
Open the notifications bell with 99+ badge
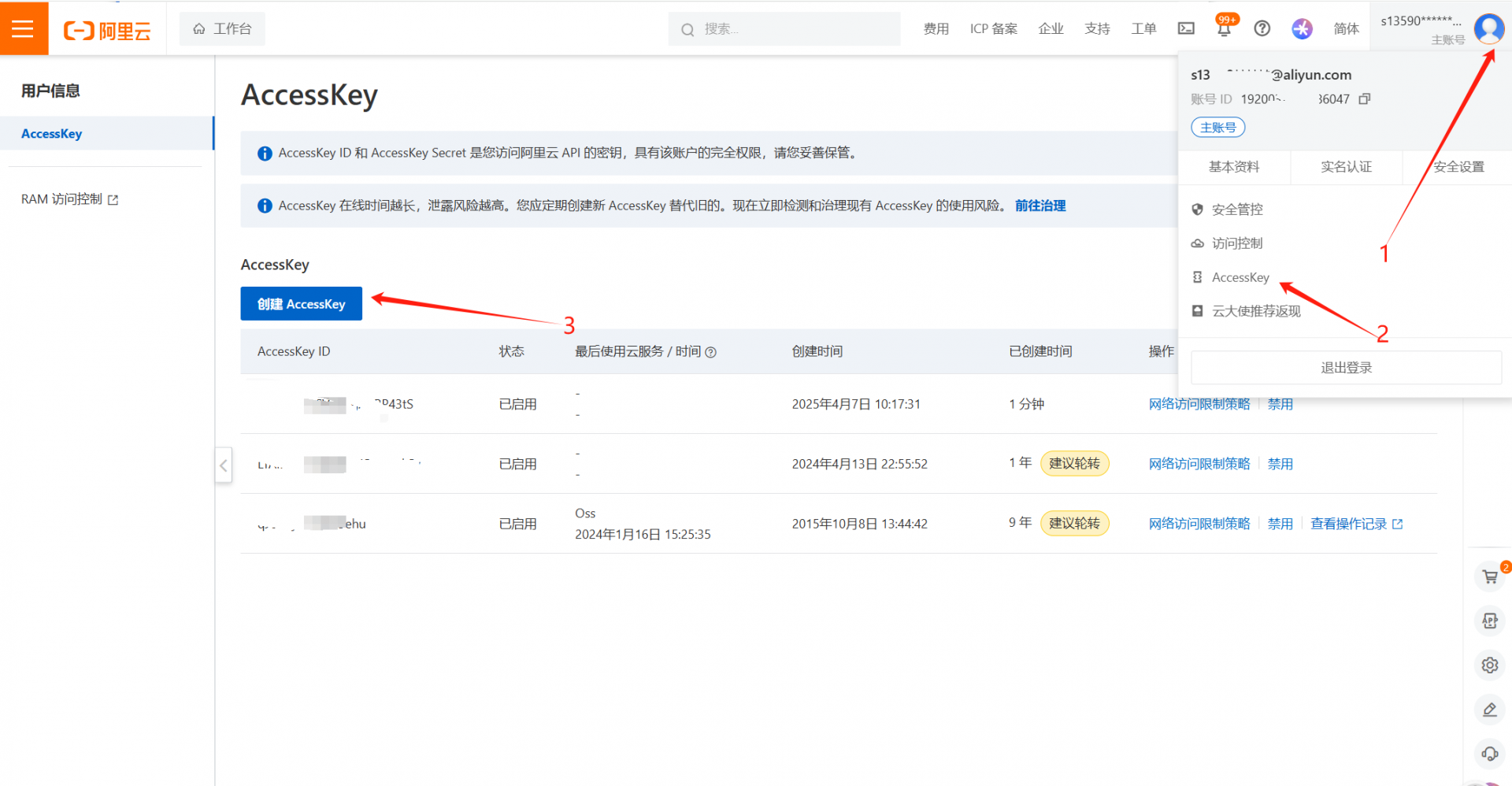tap(1224, 28)
